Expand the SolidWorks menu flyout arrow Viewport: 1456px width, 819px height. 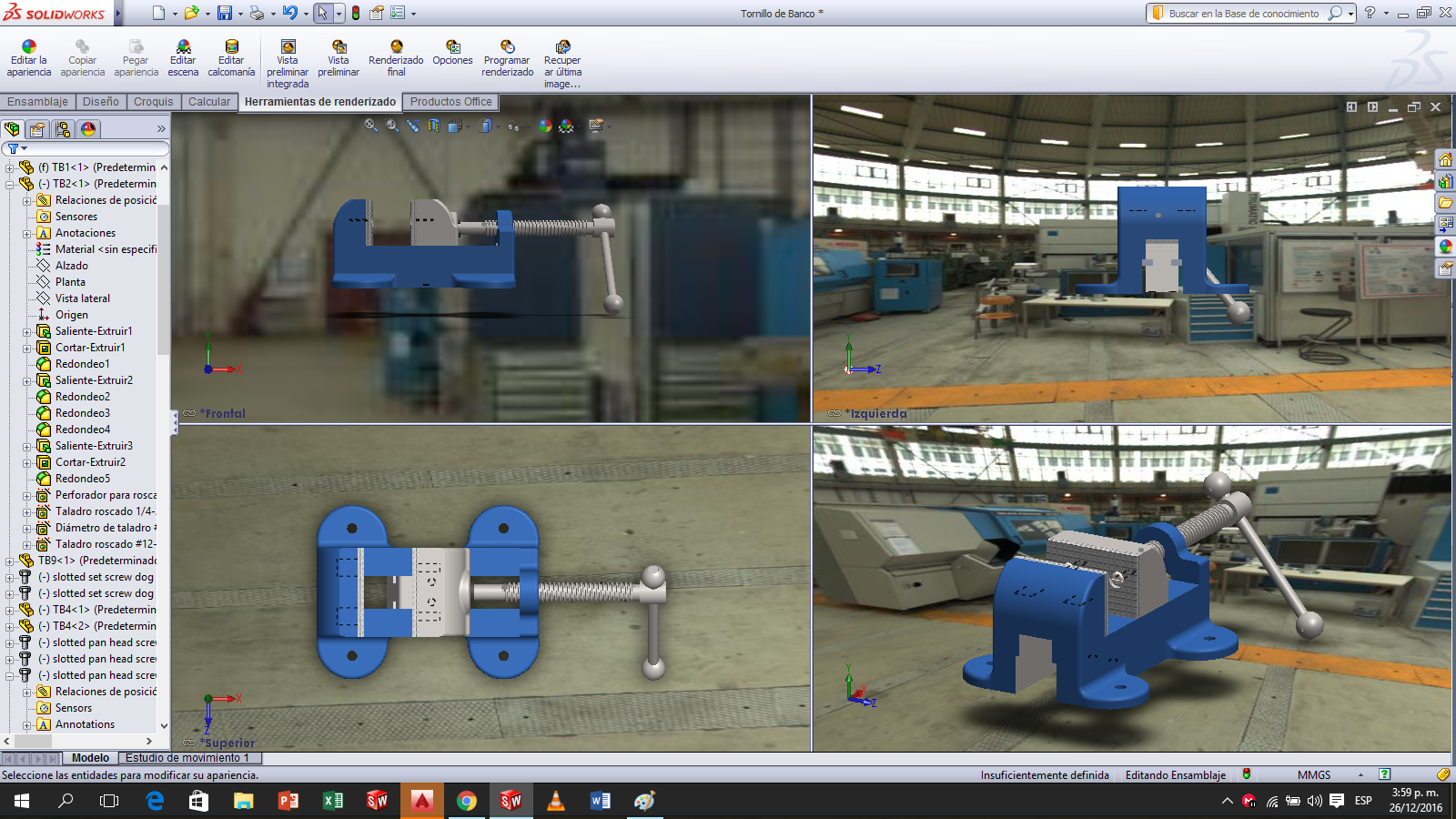(117, 14)
